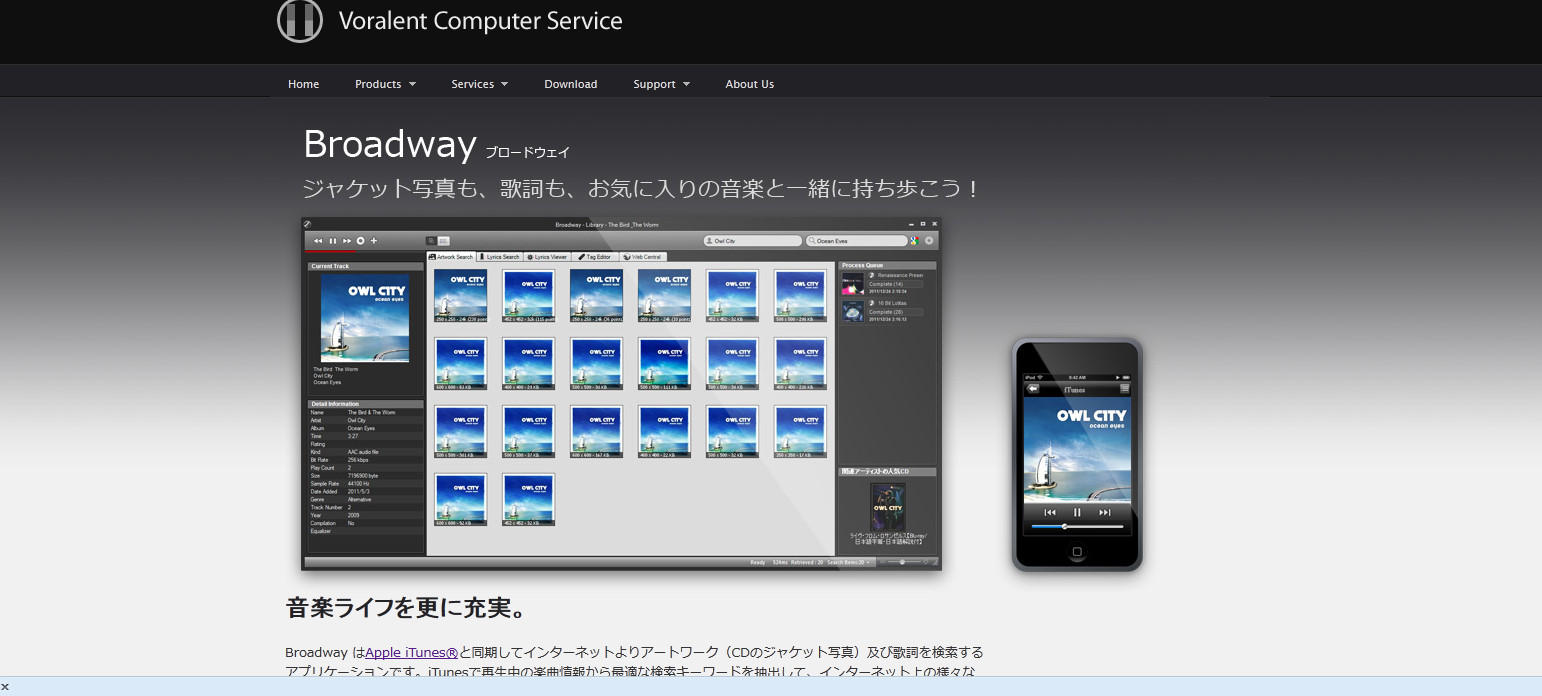Image resolution: width=1542 pixels, height=696 pixels.
Task: Open the Artwork Search tab
Action: tap(451, 257)
